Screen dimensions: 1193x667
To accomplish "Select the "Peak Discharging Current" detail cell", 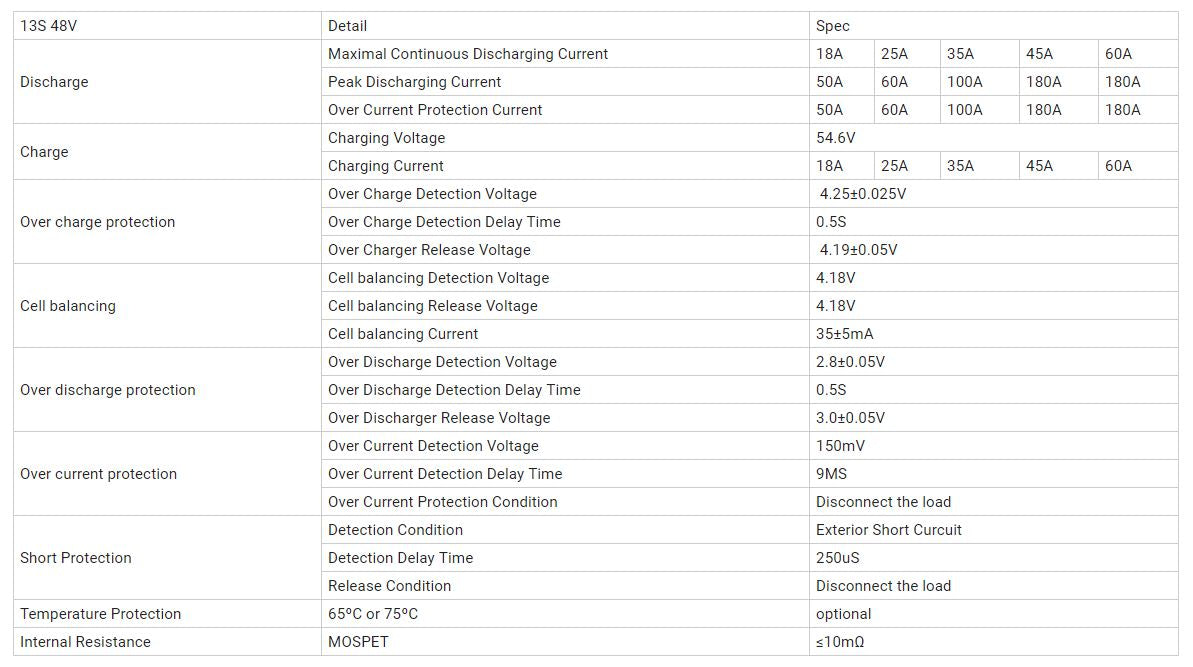I will point(415,82).
